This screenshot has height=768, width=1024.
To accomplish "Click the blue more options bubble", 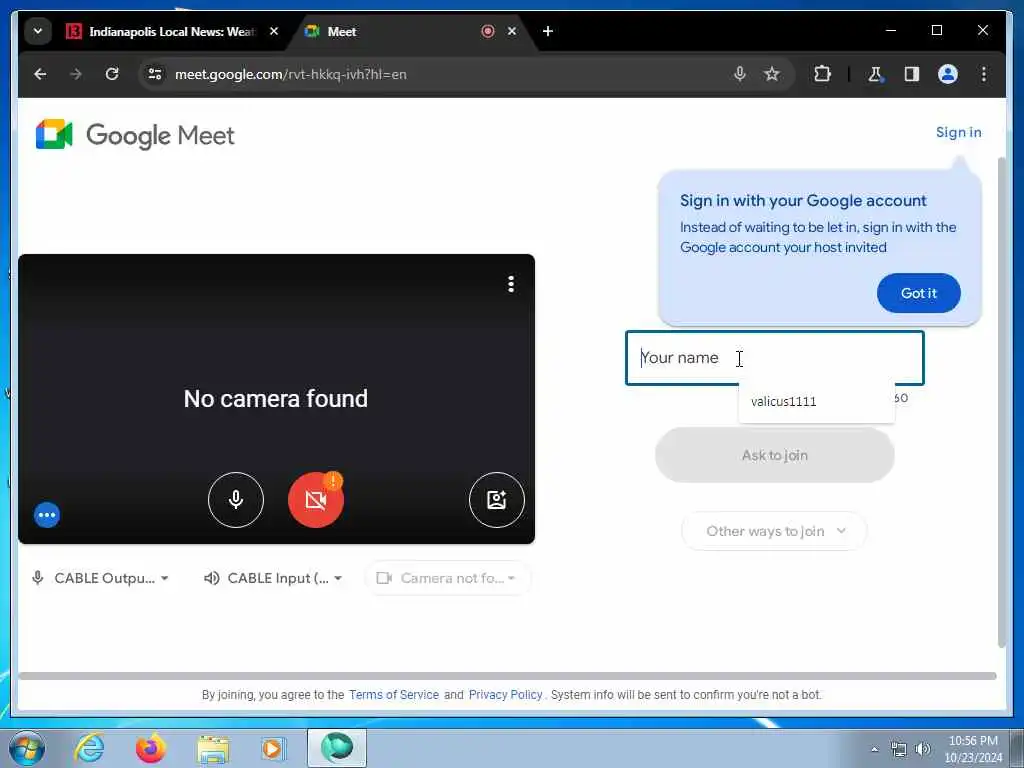I will (47, 515).
